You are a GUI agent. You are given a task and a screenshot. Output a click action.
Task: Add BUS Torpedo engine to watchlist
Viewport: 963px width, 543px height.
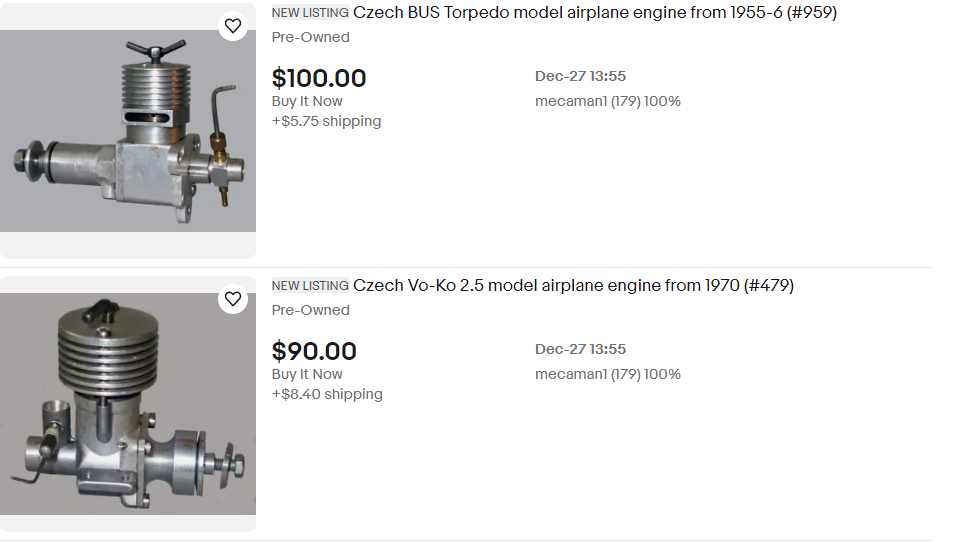click(232, 26)
